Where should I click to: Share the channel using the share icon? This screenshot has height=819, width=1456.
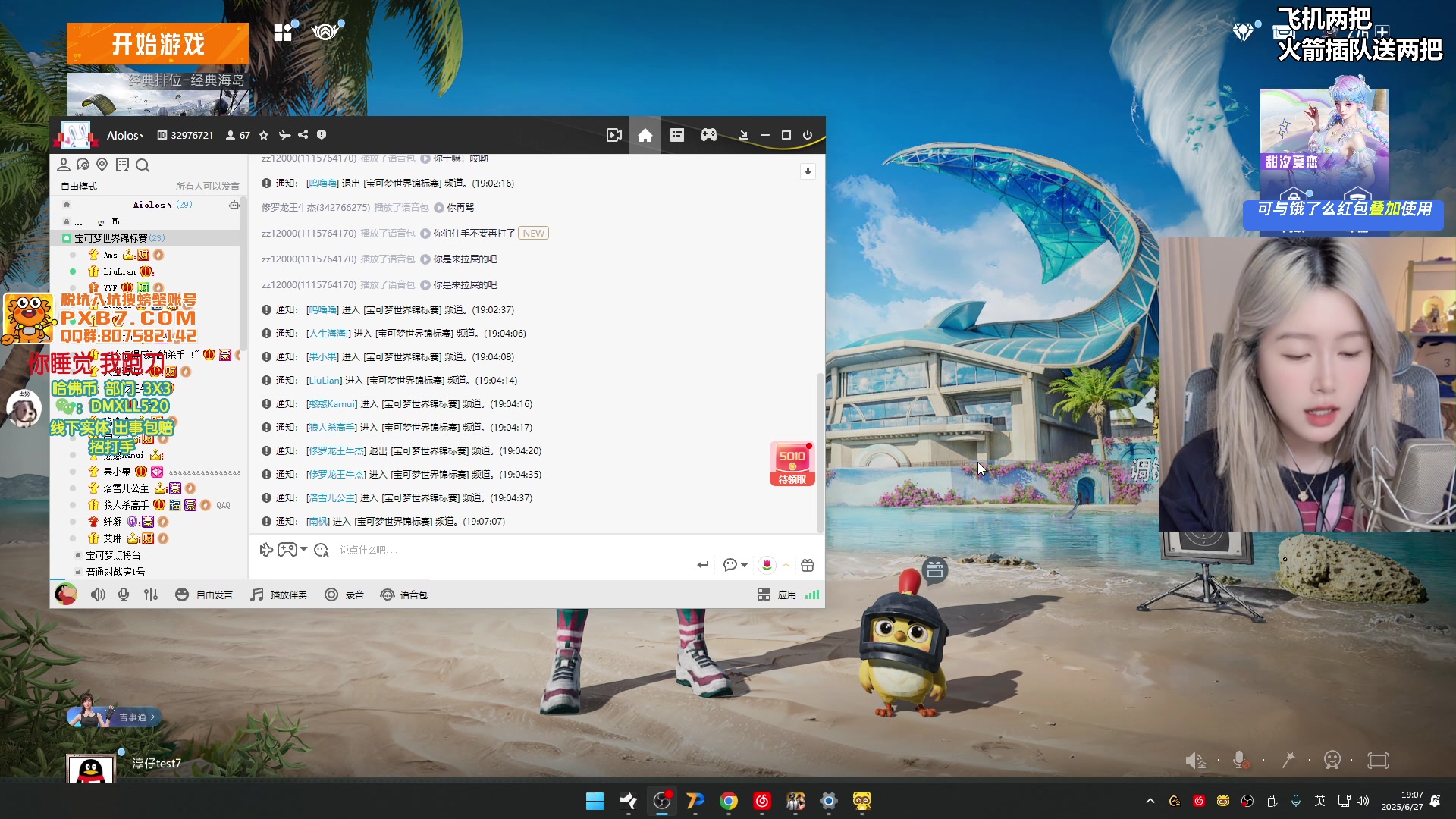pyautogui.click(x=303, y=135)
